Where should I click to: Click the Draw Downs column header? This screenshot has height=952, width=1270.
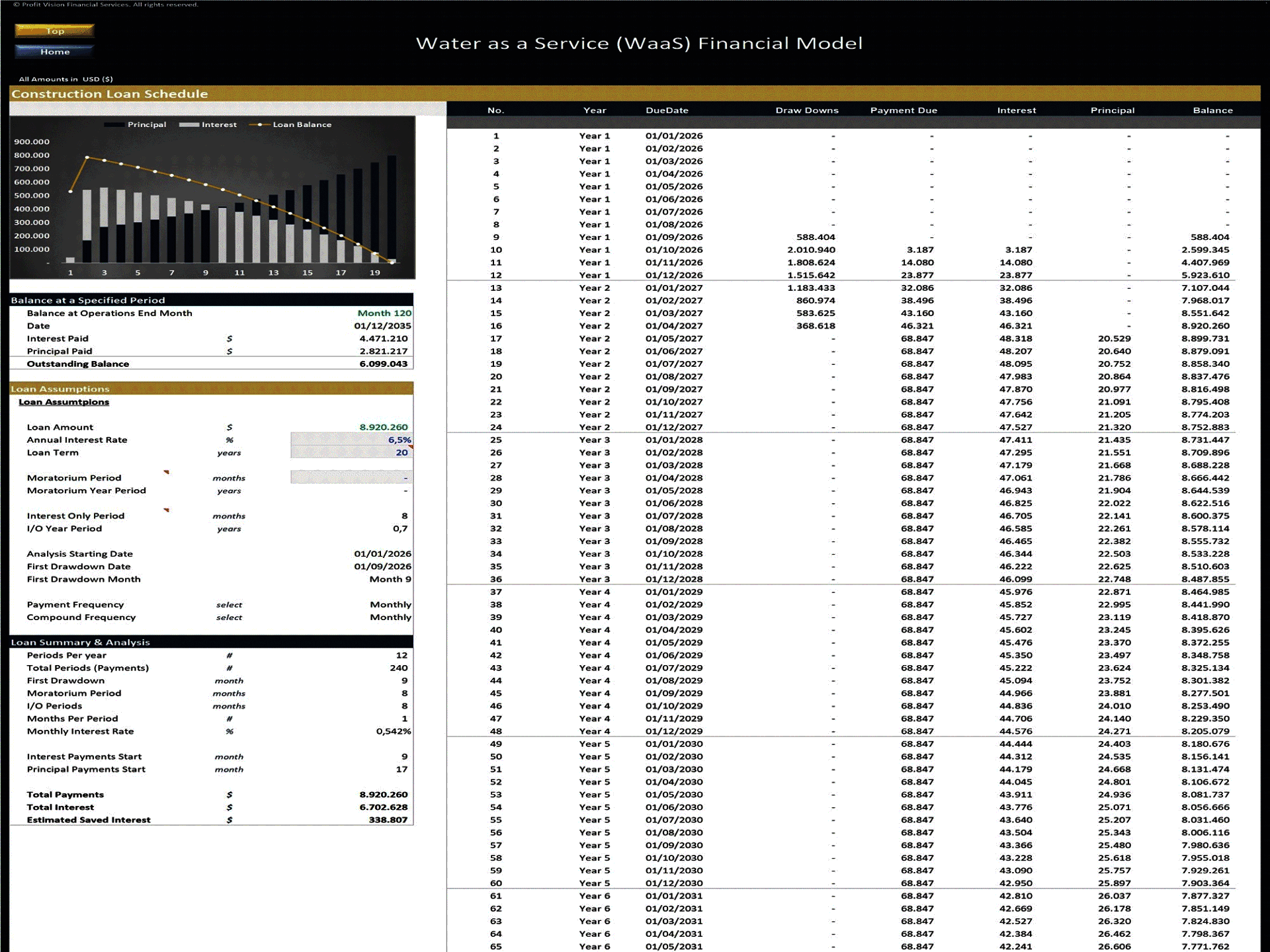(x=807, y=110)
